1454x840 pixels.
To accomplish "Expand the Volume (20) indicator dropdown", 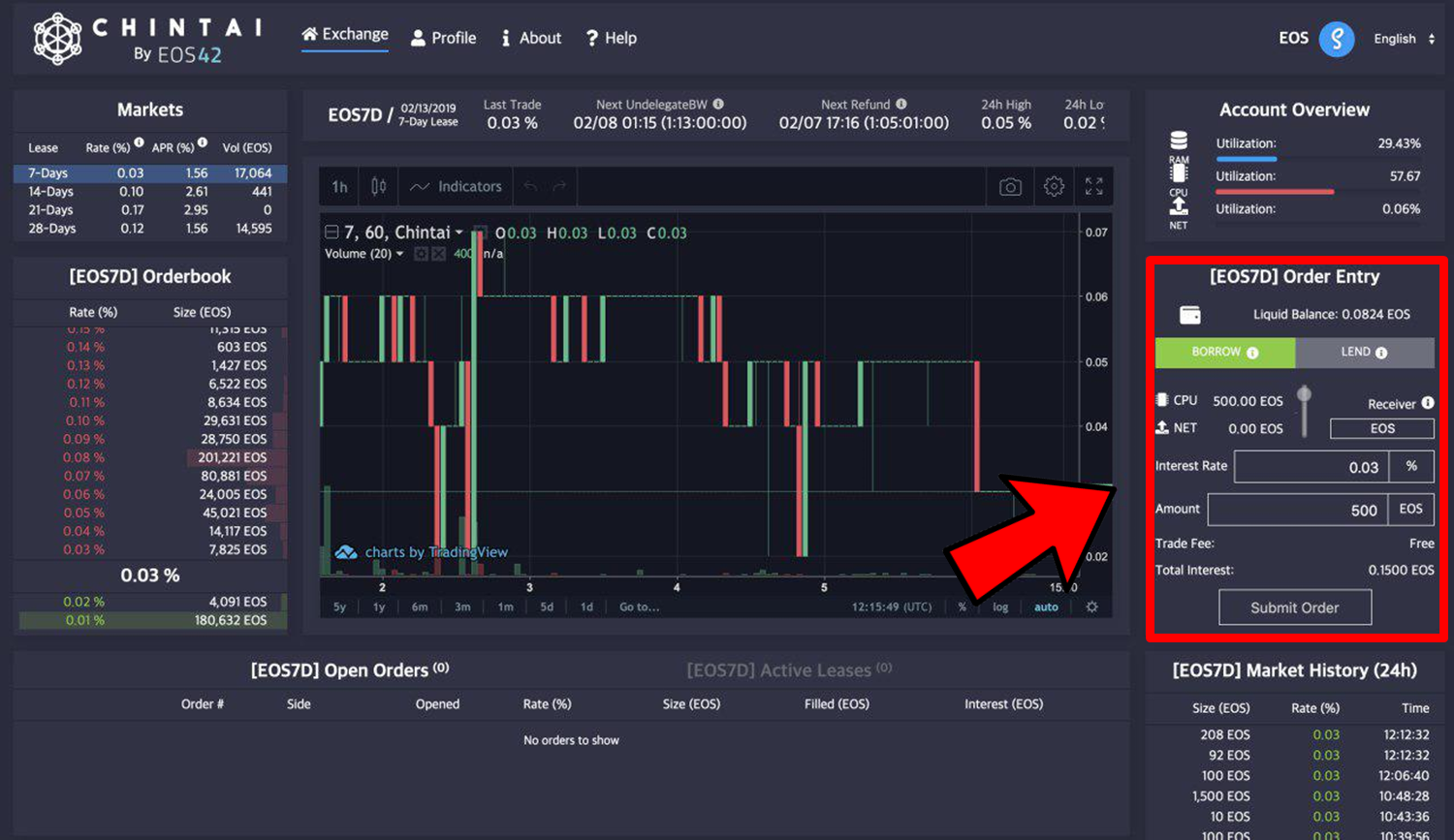I will pos(399,254).
